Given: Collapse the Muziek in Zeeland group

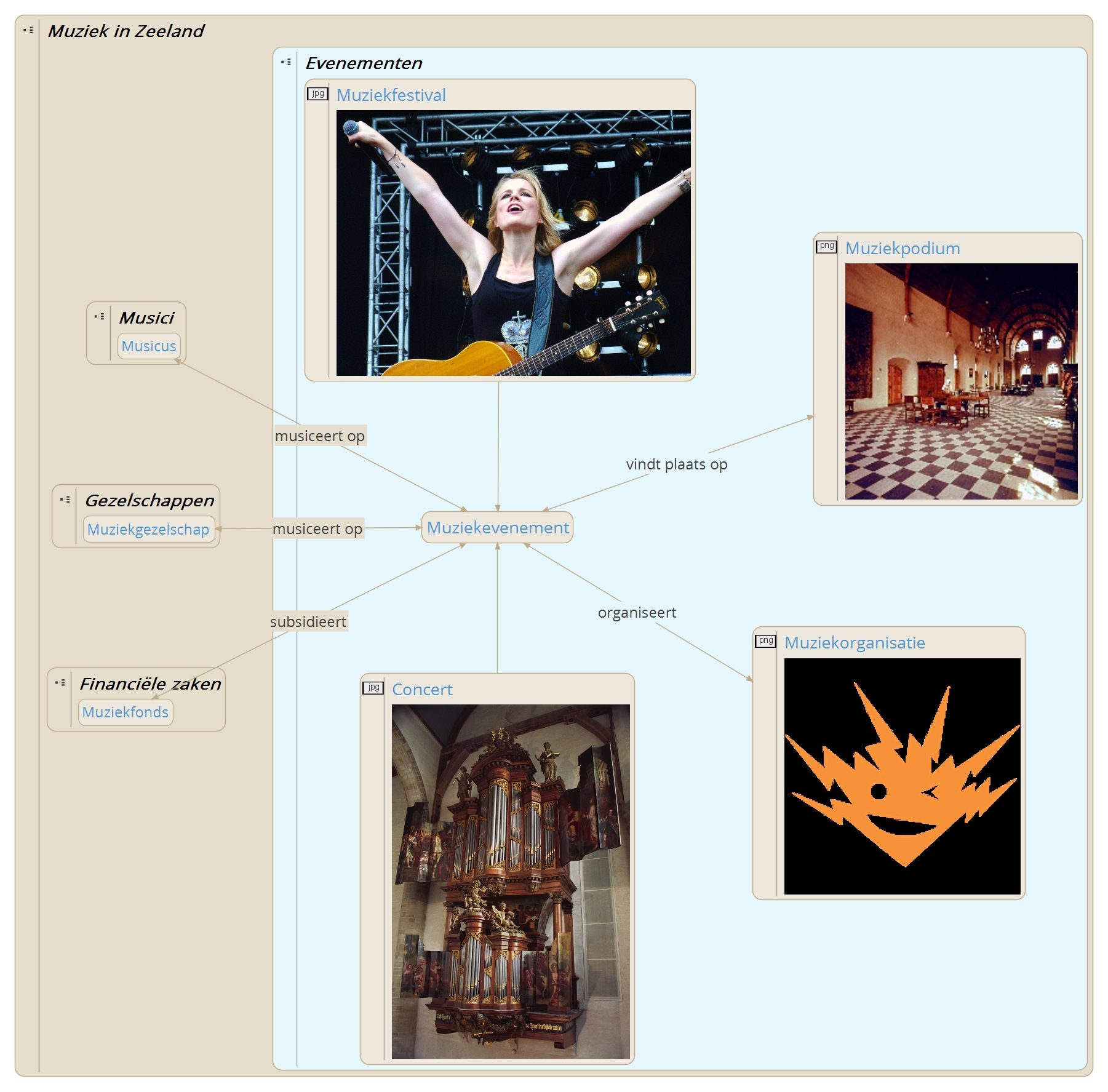Looking at the screenshot, I should (28, 30).
